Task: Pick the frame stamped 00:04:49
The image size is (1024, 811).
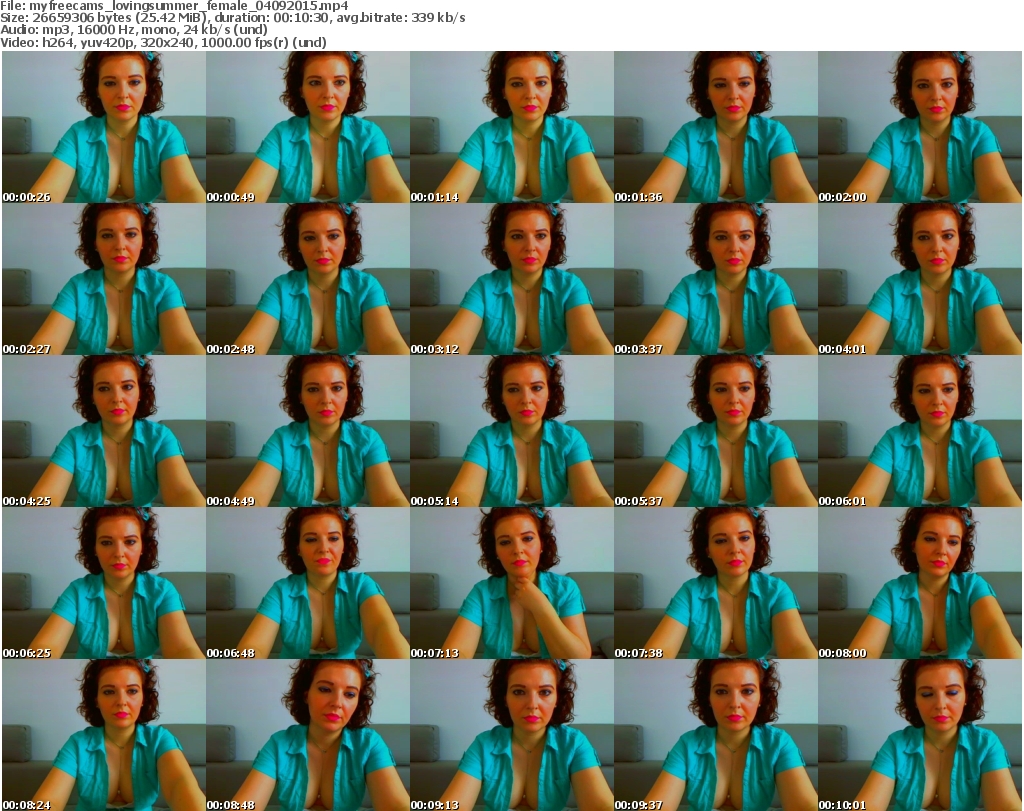Action: pyautogui.click(x=308, y=431)
